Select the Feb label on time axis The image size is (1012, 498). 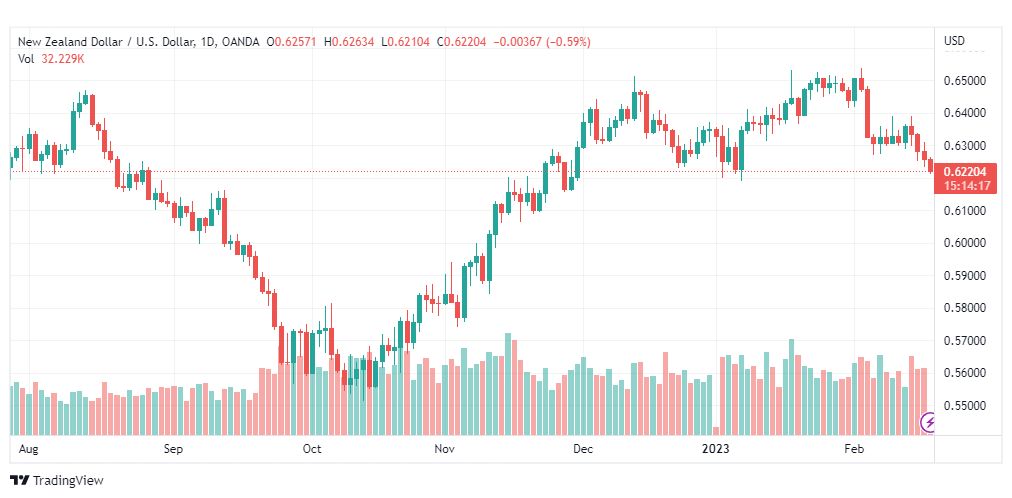point(854,449)
